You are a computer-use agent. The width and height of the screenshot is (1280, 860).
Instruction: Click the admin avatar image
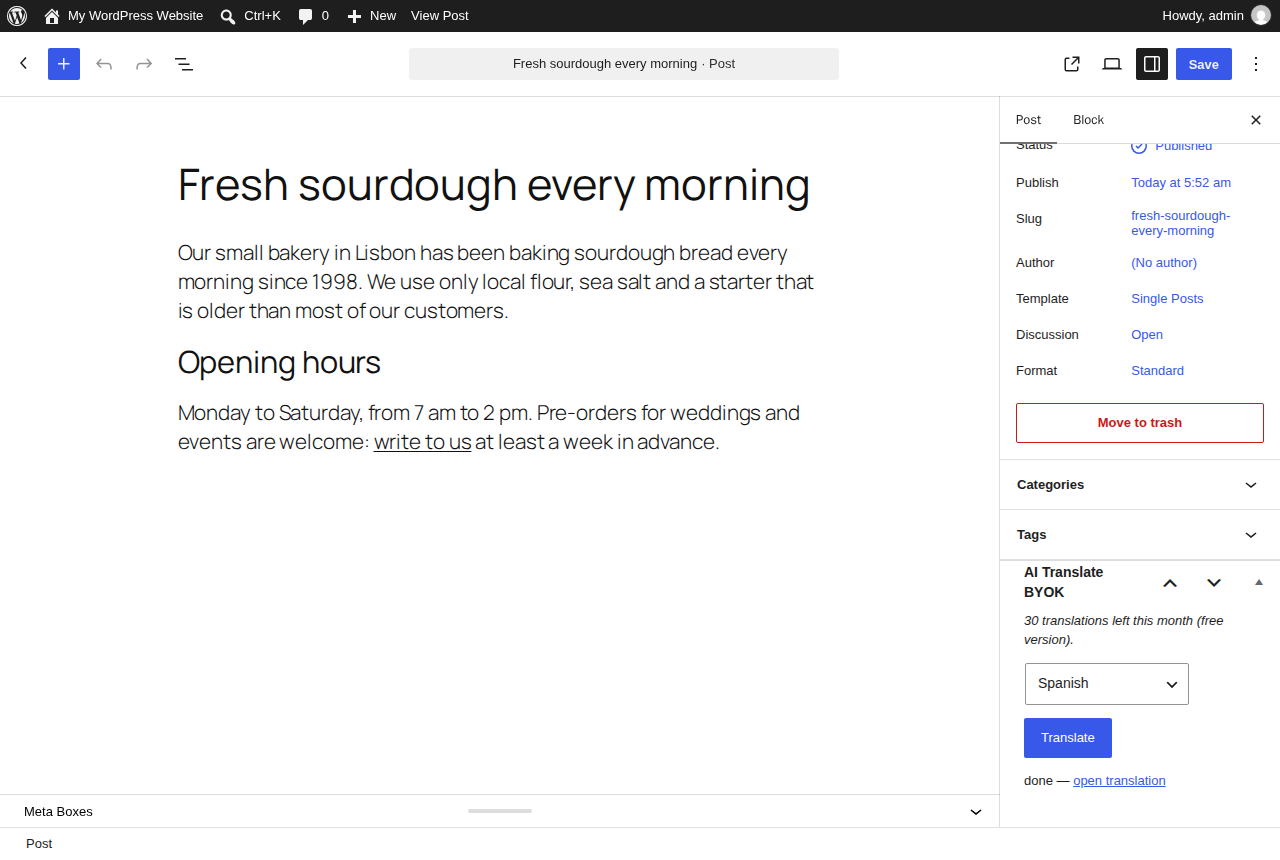[1261, 16]
